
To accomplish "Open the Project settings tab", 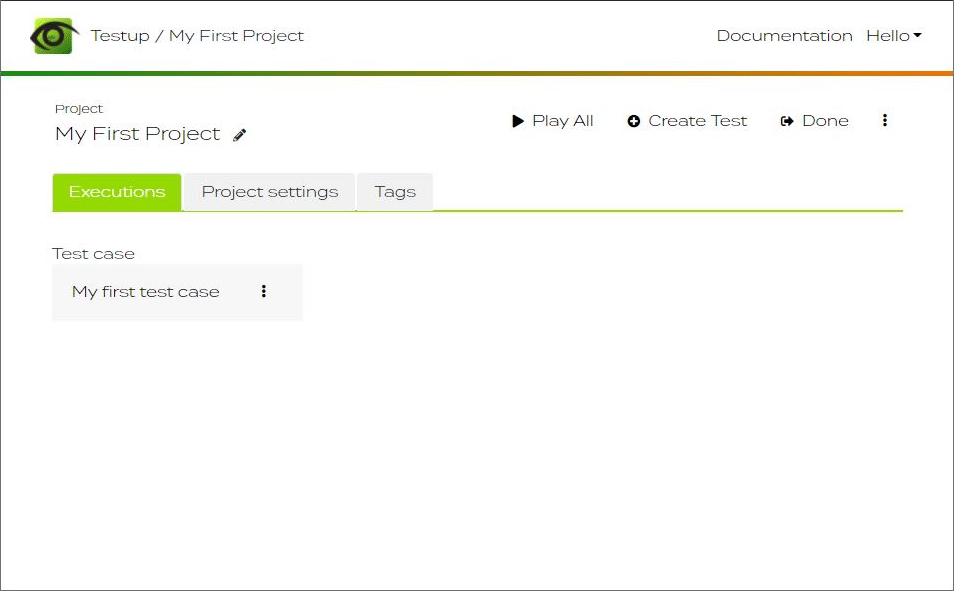I will coord(270,192).
